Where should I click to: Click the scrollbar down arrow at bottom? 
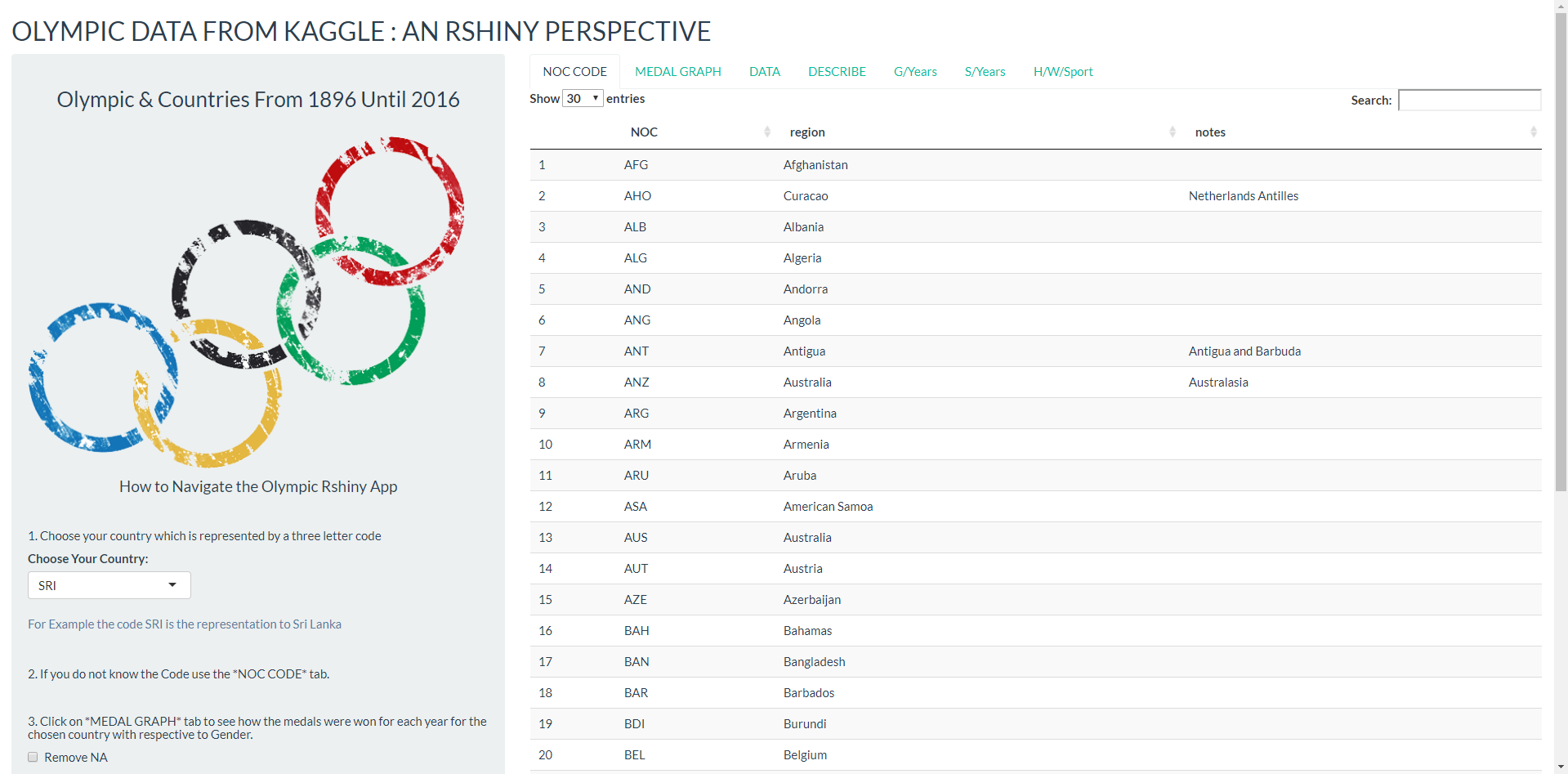coord(1561,767)
